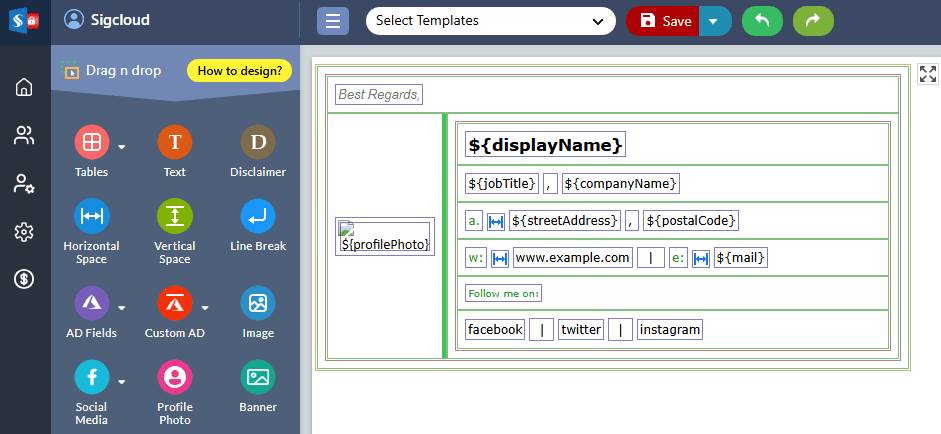941x434 pixels.
Task: Pick the Vertical Space element
Action: 174,216
